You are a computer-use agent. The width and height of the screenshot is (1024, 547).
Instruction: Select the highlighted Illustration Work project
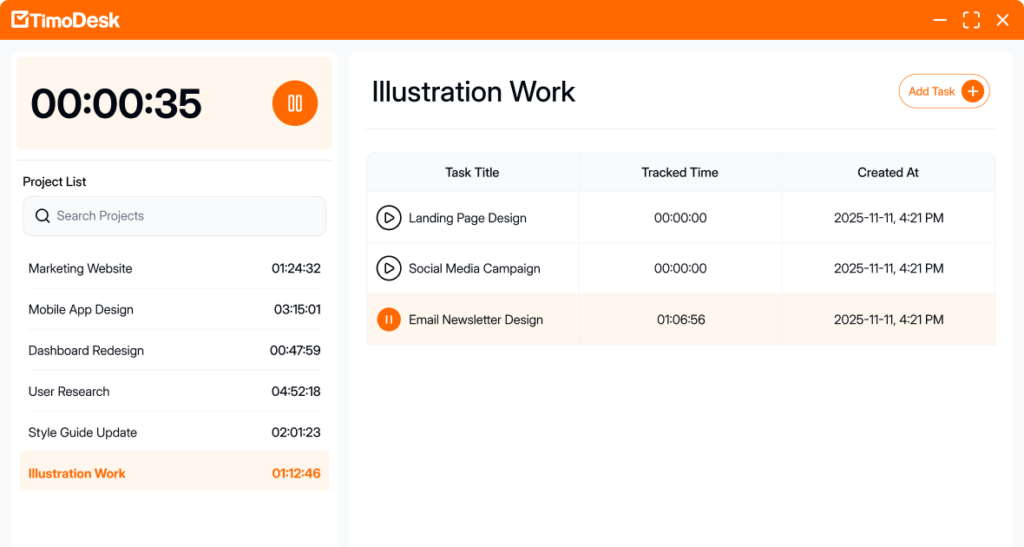(x=174, y=471)
